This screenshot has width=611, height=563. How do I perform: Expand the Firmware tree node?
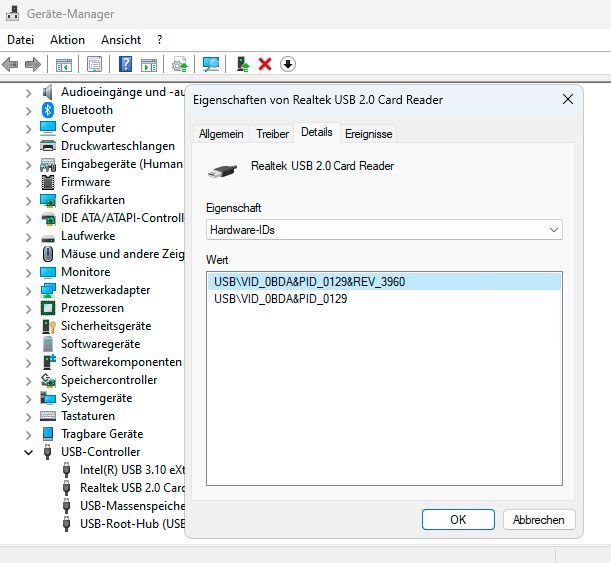coord(28,183)
